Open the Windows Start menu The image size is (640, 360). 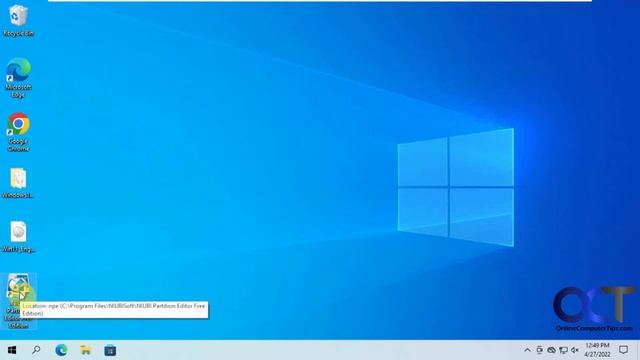(12, 350)
